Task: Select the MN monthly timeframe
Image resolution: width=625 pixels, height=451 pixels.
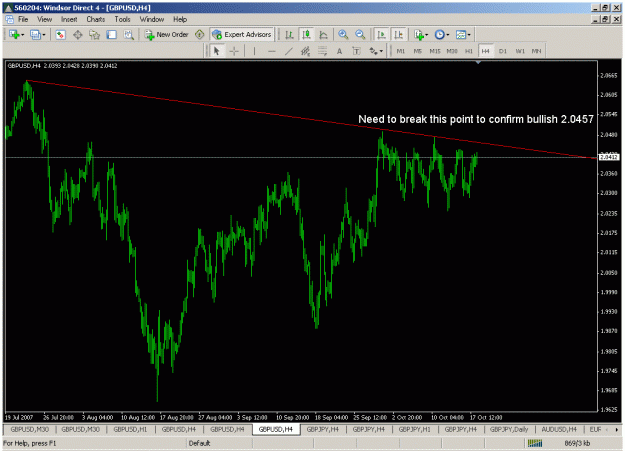Action: click(537, 51)
